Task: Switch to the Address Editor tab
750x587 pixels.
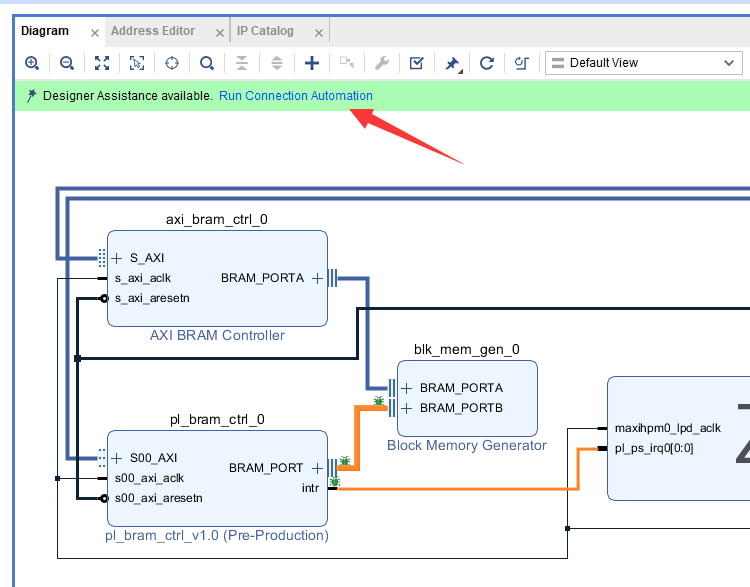Action: (153, 31)
